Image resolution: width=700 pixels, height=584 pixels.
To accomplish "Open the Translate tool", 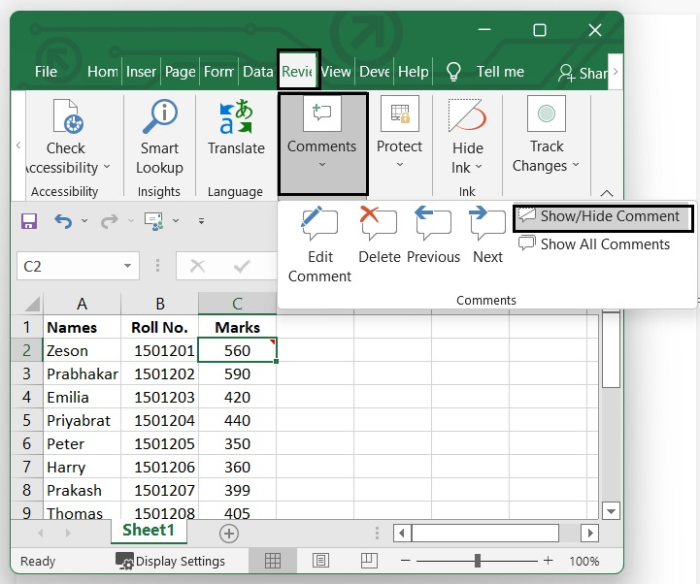I will [236, 128].
